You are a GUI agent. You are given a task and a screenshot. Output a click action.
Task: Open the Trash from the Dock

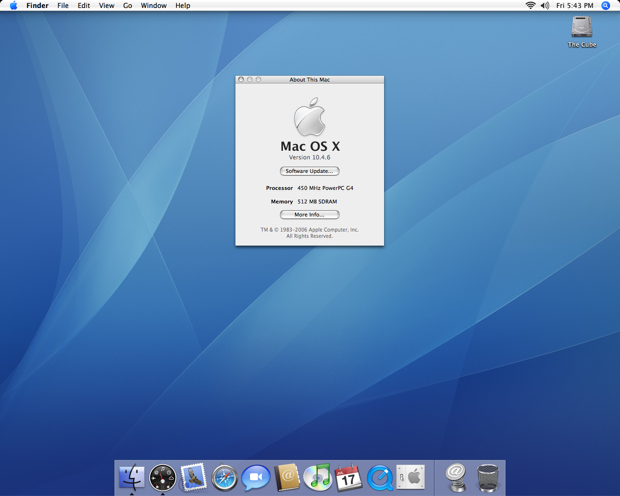tap(488, 477)
